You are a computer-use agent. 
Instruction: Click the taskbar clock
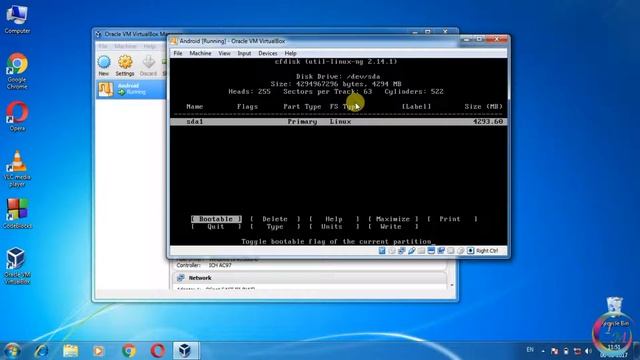click(614, 351)
